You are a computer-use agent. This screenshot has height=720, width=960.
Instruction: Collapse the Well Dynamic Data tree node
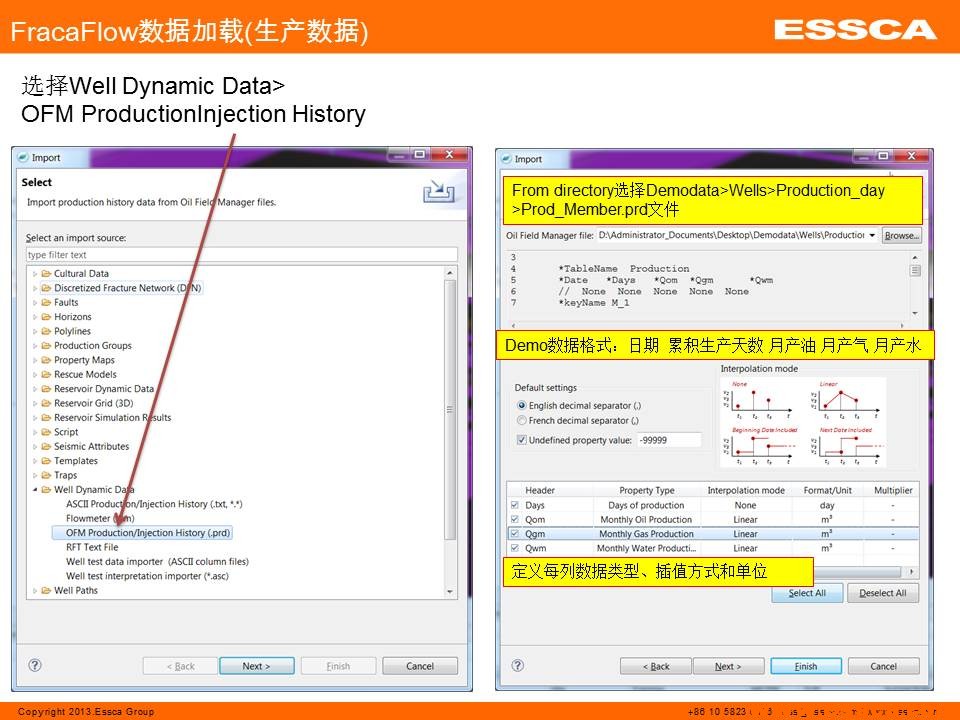(x=35, y=490)
